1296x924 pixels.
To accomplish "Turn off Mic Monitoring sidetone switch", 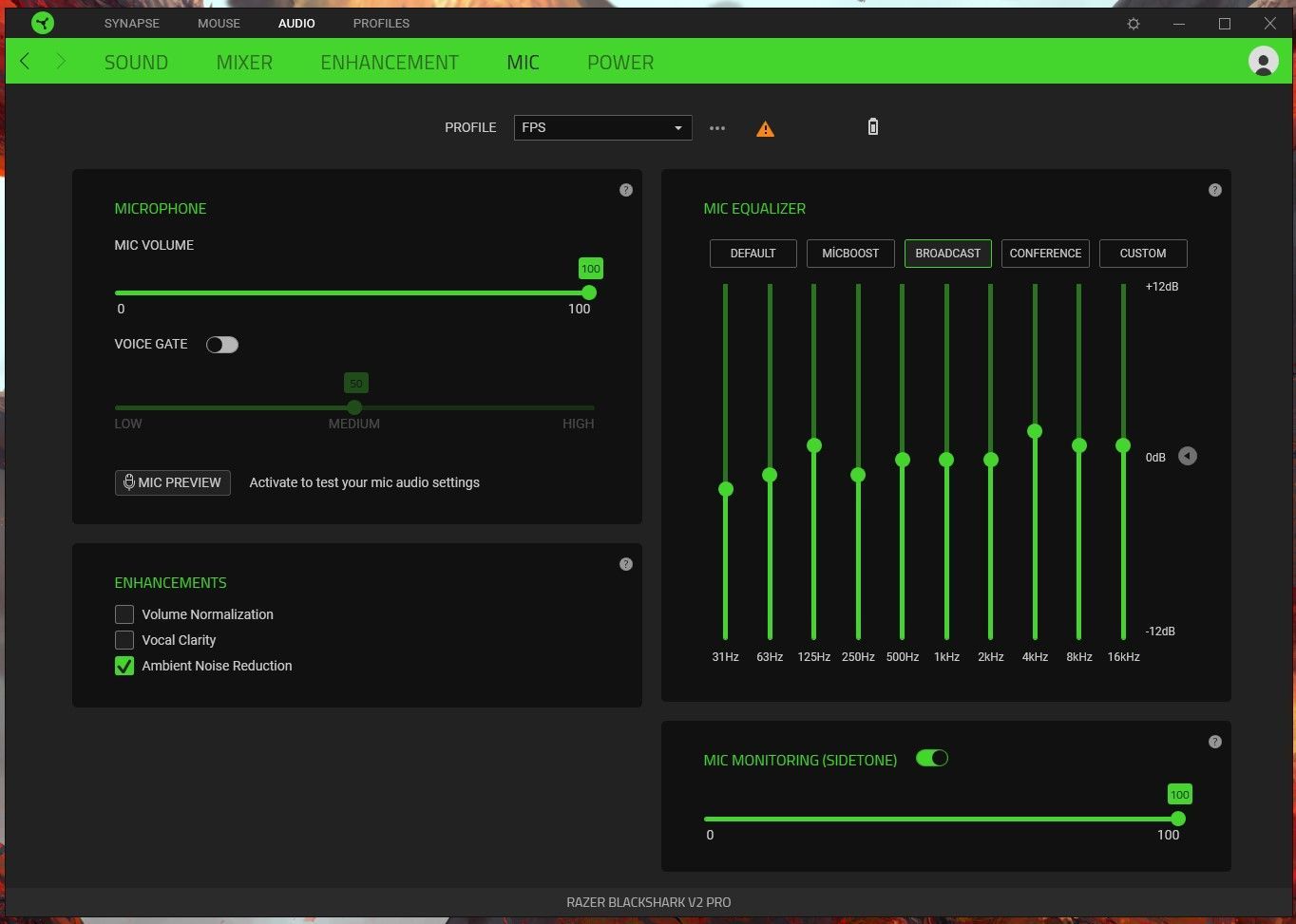I will click(x=932, y=758).
